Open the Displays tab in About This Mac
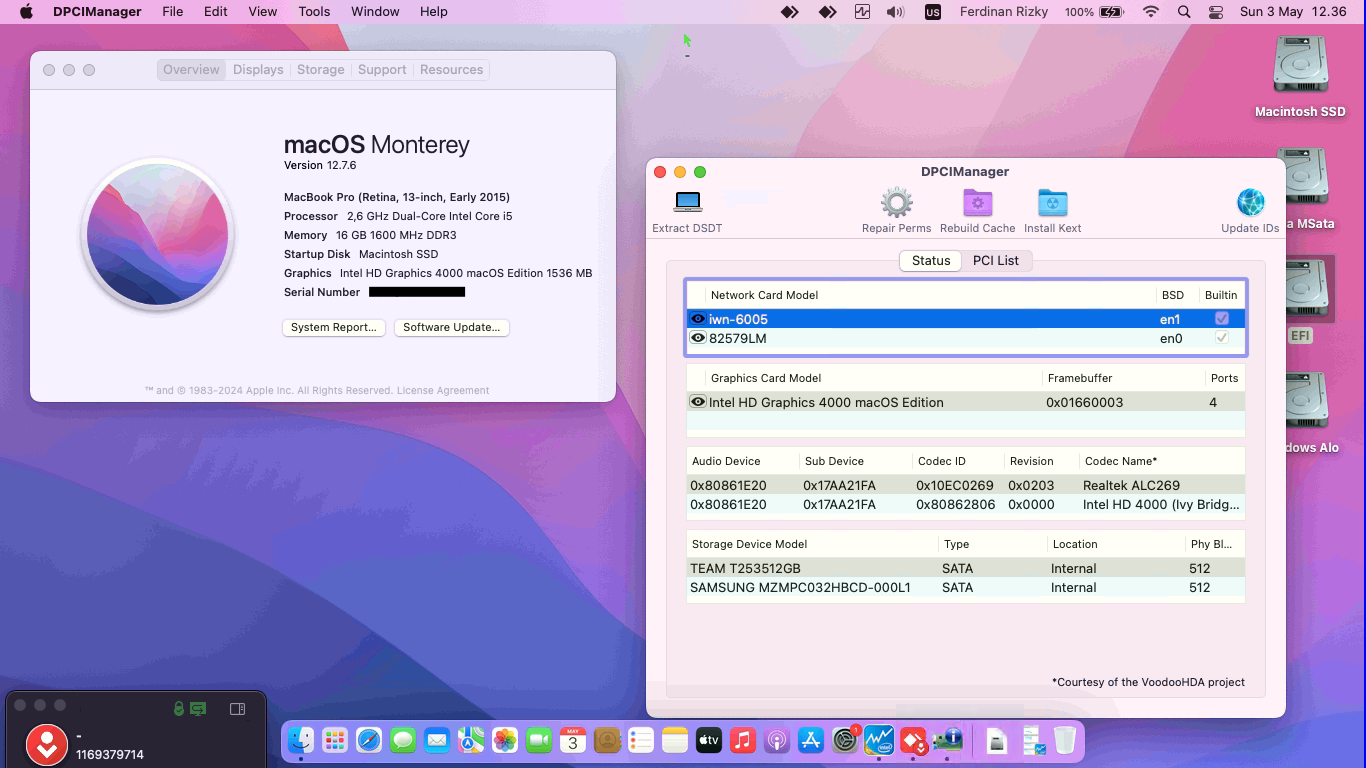The image size is (1366, 768). pos(258,70)
